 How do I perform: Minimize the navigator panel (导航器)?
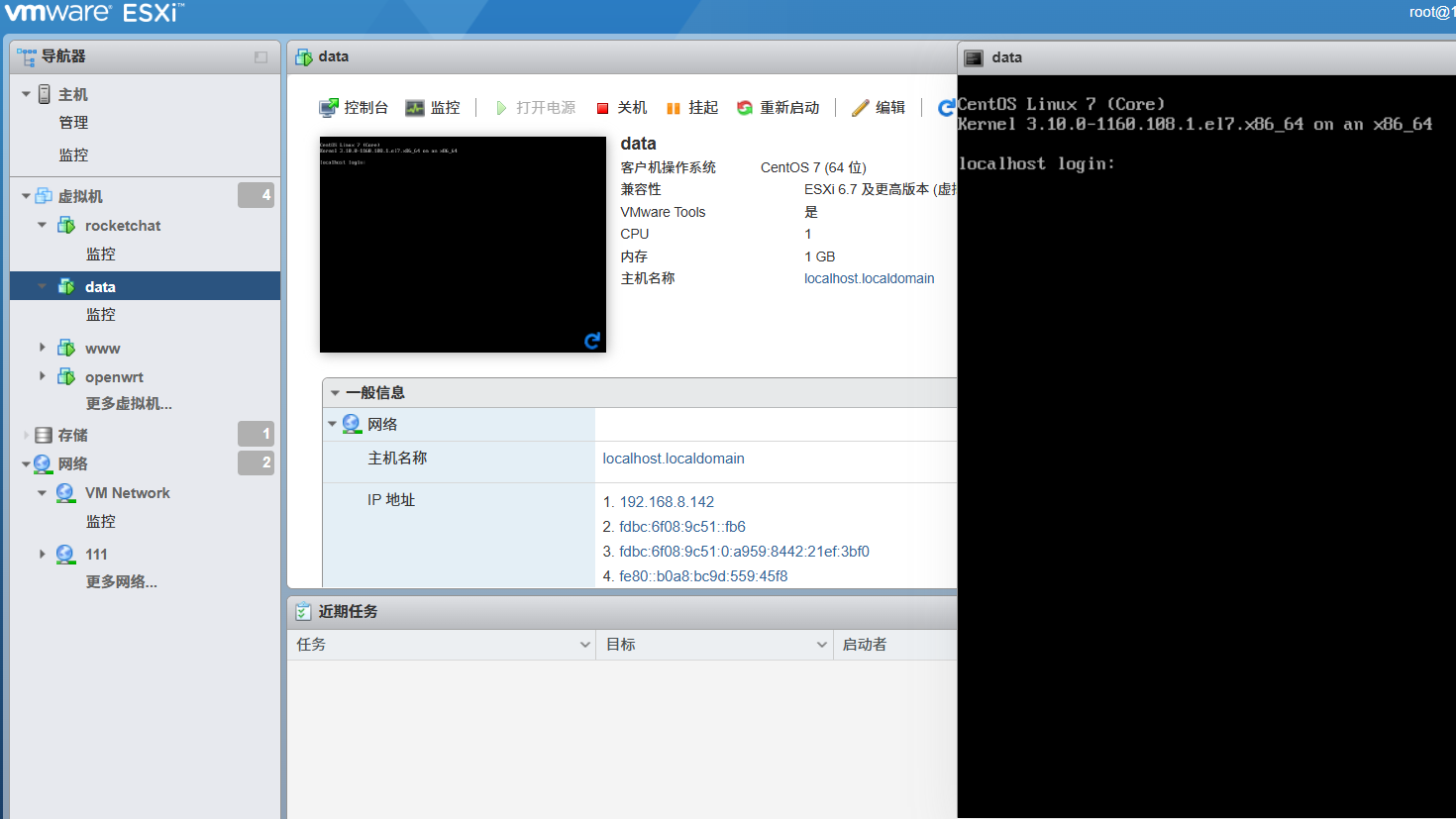260,57
